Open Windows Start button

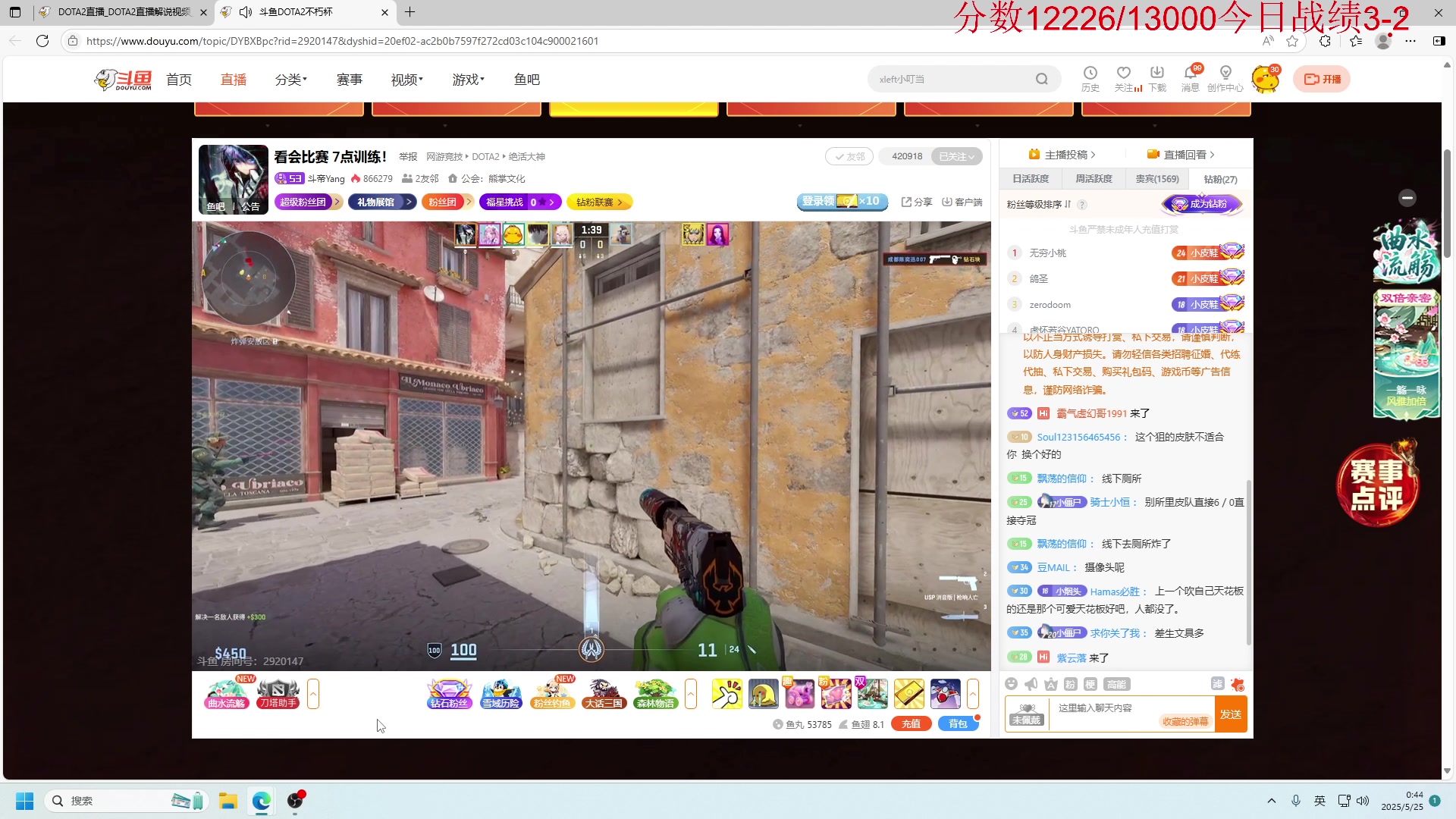coord(24,801)
